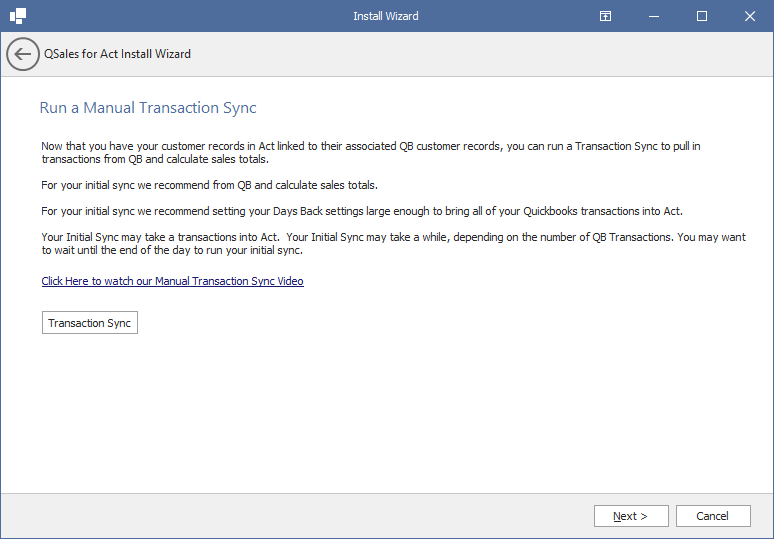Click the Run a Manual Transaction Sync heading
774x539 pixels.
pos(148,108)
